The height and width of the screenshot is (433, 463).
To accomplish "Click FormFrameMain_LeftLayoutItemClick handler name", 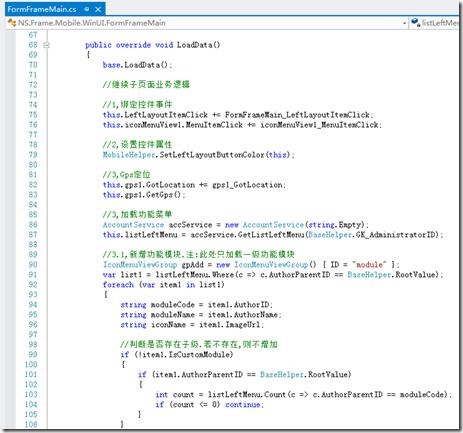I will pos(297,115).
